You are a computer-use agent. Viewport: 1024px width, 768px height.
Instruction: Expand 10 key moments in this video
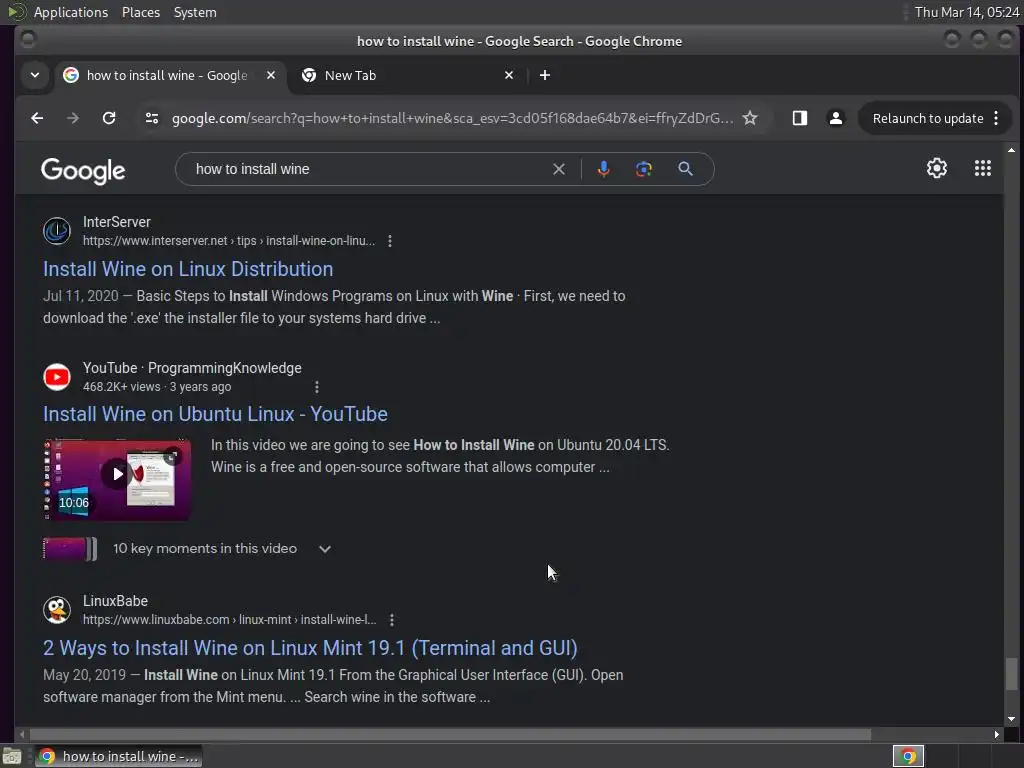(325, 549)
